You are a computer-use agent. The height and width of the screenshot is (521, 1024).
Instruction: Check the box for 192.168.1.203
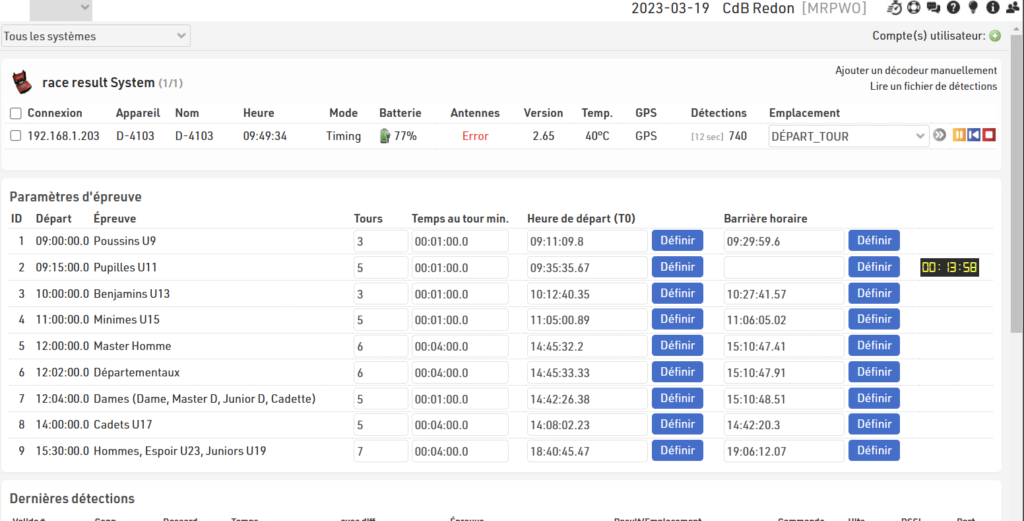coord(16,136)
